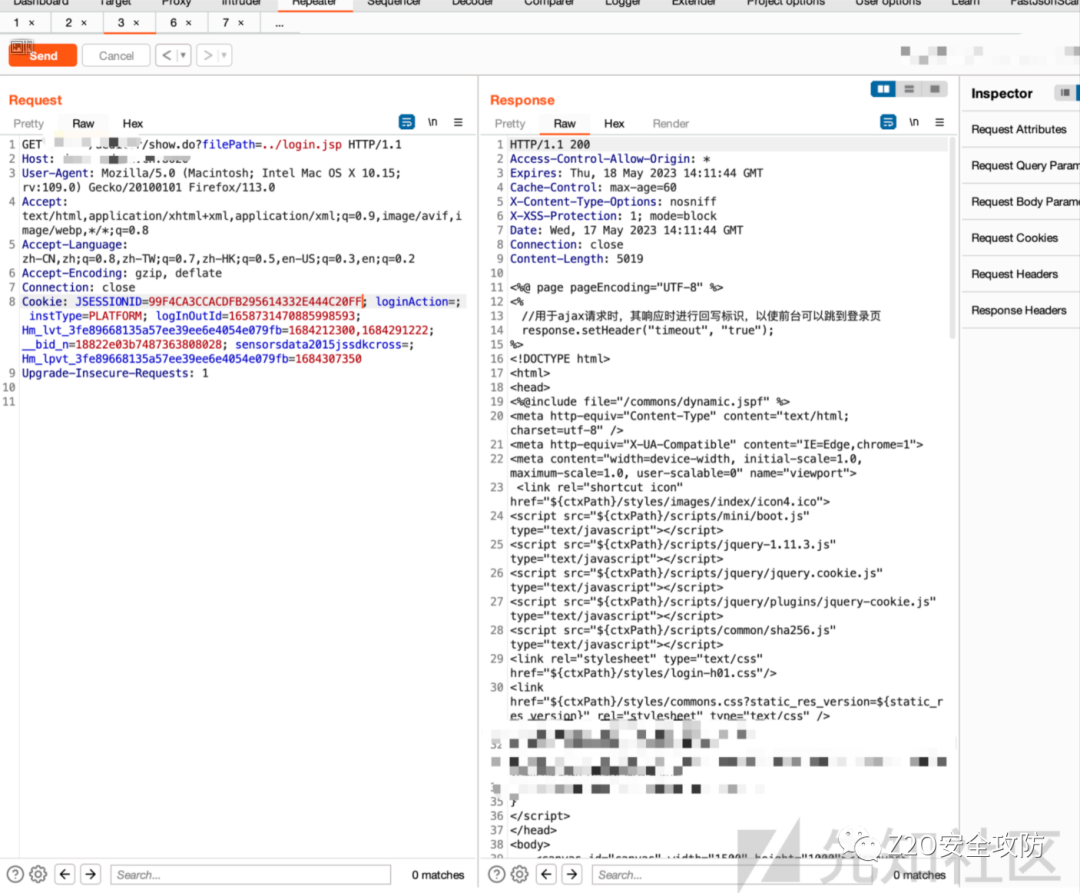Click the Response search field
Screen dimensions: 1080x893
(732, 874)
